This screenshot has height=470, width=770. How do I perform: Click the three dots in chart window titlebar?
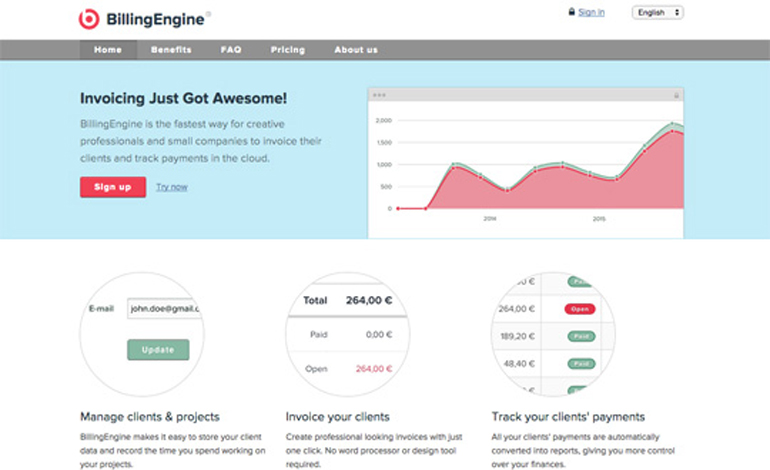click(379, 95)
